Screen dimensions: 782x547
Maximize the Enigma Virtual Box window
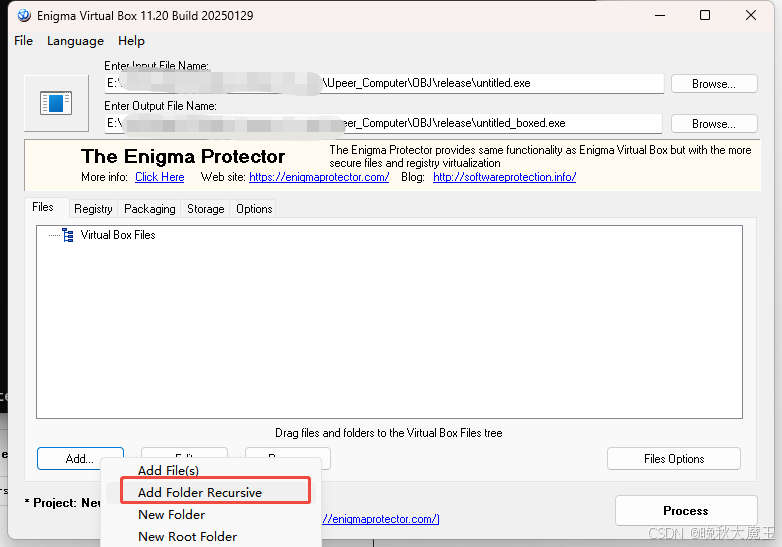click(705, 15)
